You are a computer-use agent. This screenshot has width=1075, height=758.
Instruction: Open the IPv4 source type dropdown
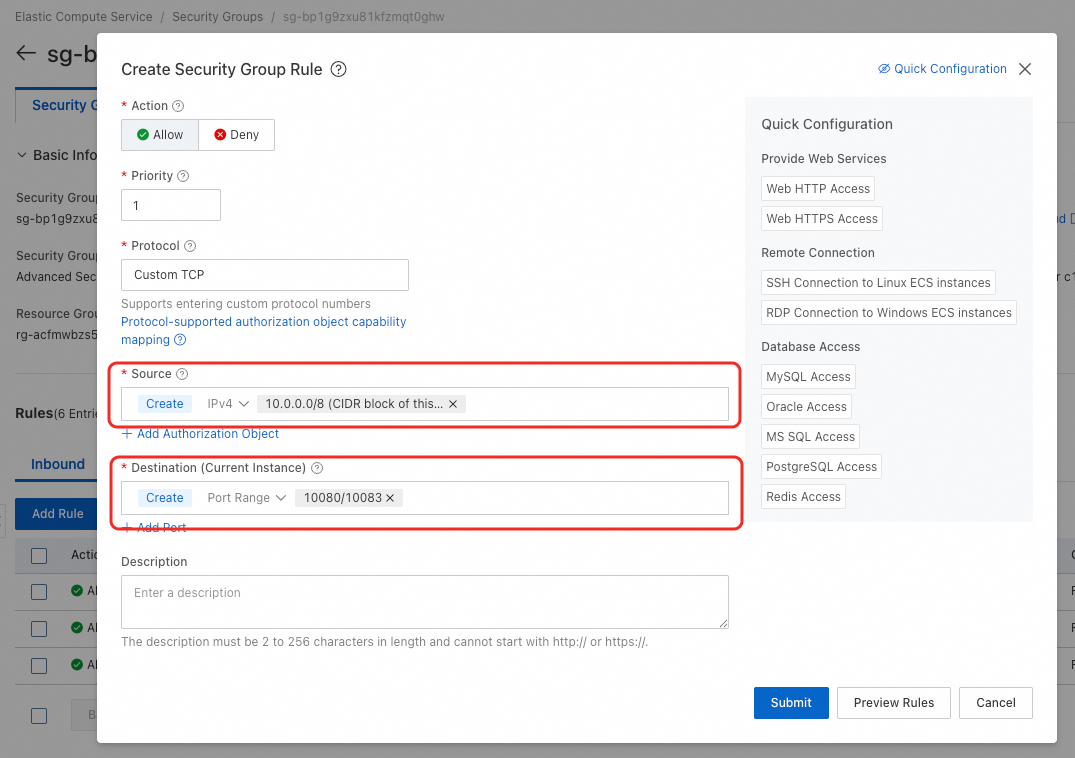click(x=228, y=404)
